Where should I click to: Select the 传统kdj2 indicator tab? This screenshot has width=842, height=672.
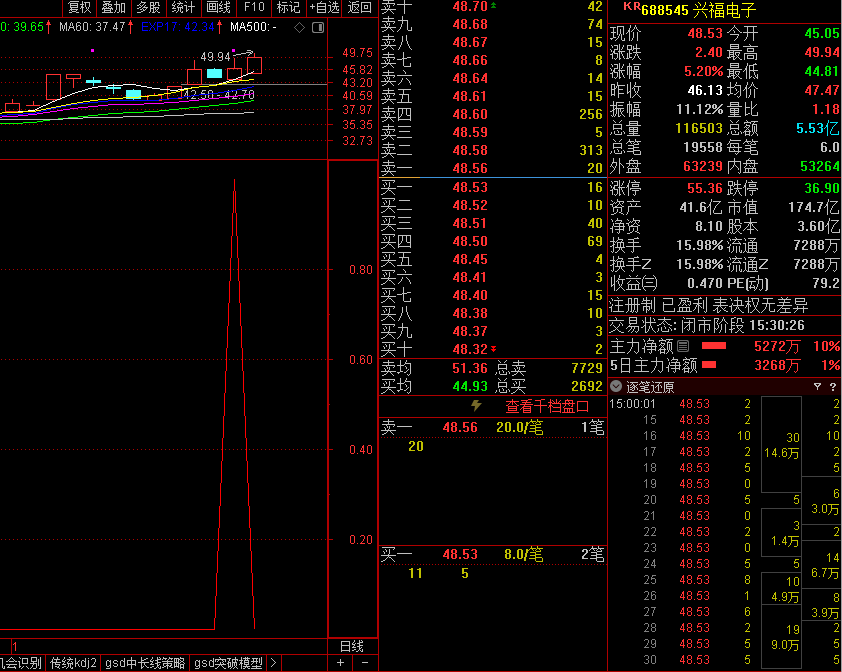coord(74,663)
